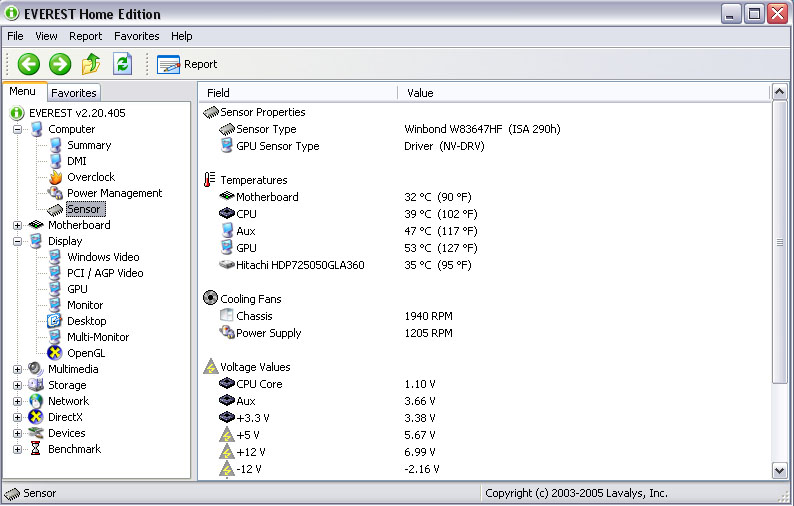The width and height of the screenshot is (794, 506).
Task: Expand the Storage tree node
Action: pos(17,385)
